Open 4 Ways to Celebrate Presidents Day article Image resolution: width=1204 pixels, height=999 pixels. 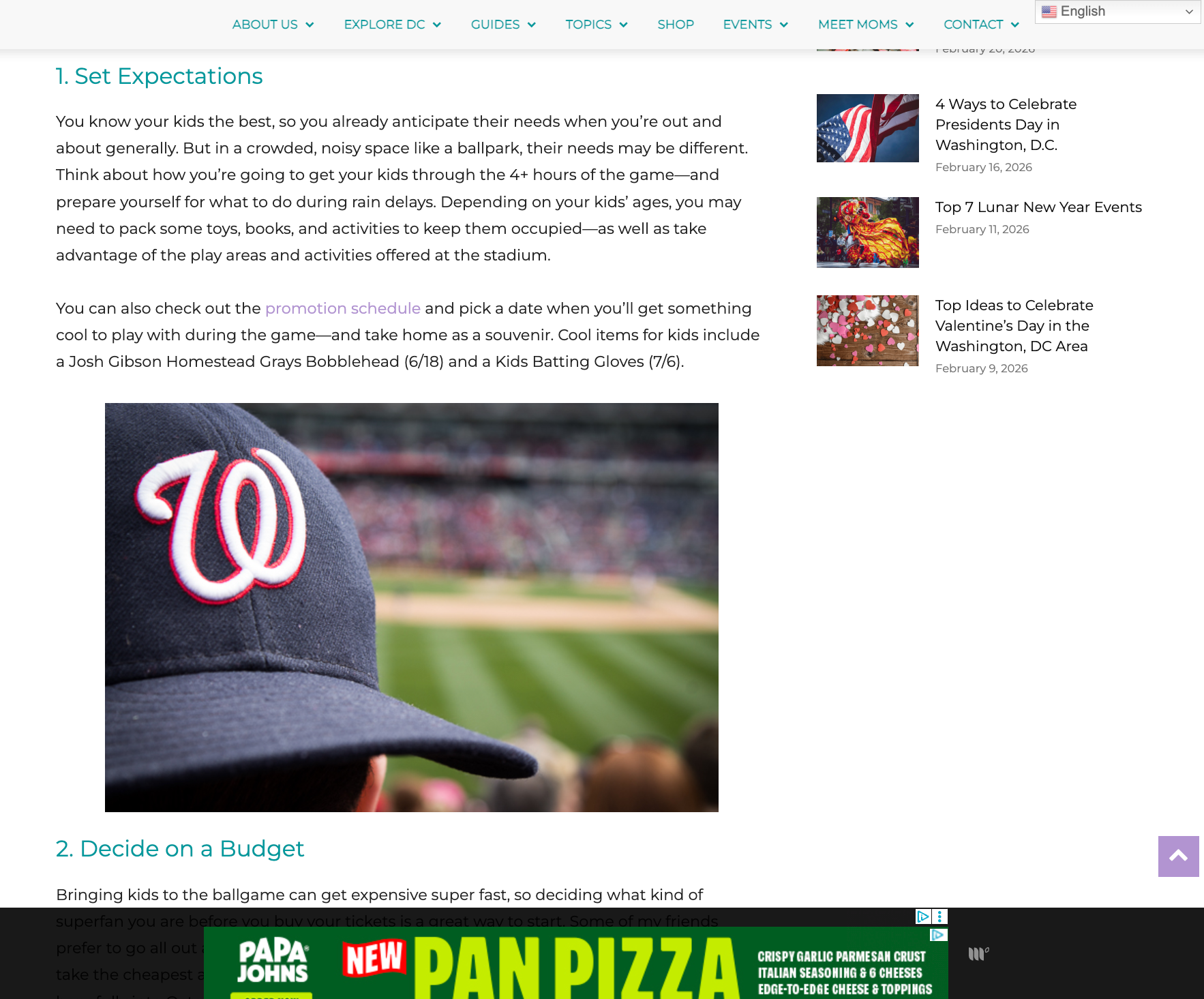click(1006, 125)
